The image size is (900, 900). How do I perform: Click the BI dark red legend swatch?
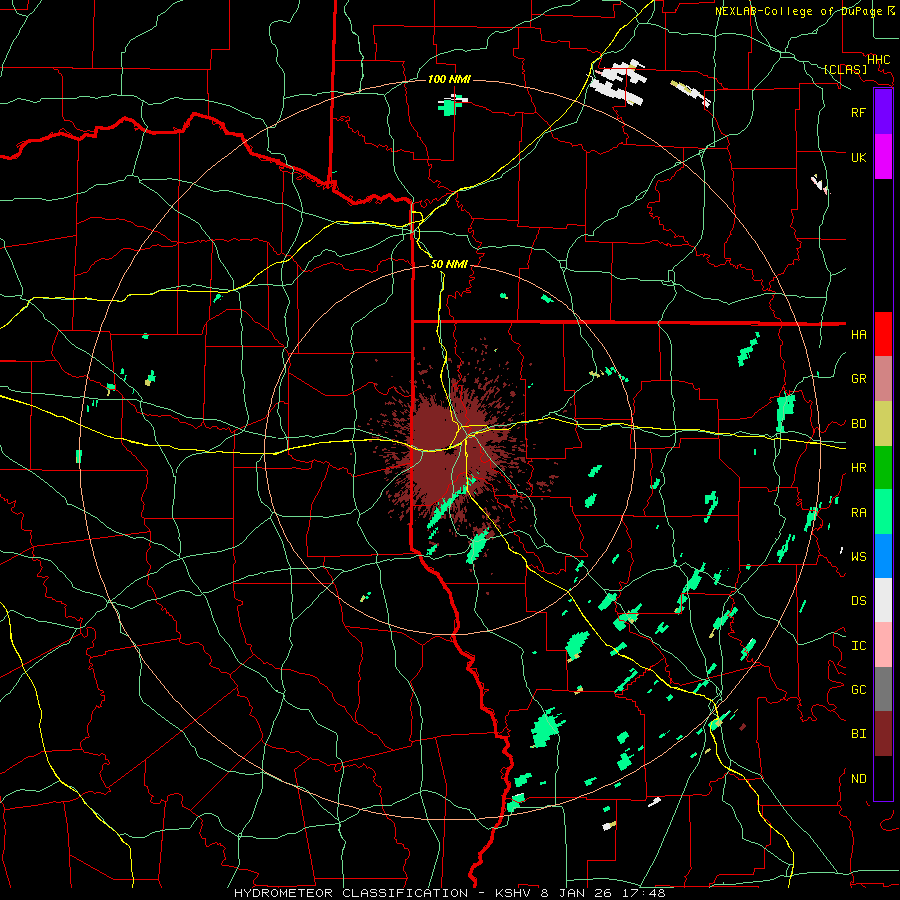coord(883,734)
